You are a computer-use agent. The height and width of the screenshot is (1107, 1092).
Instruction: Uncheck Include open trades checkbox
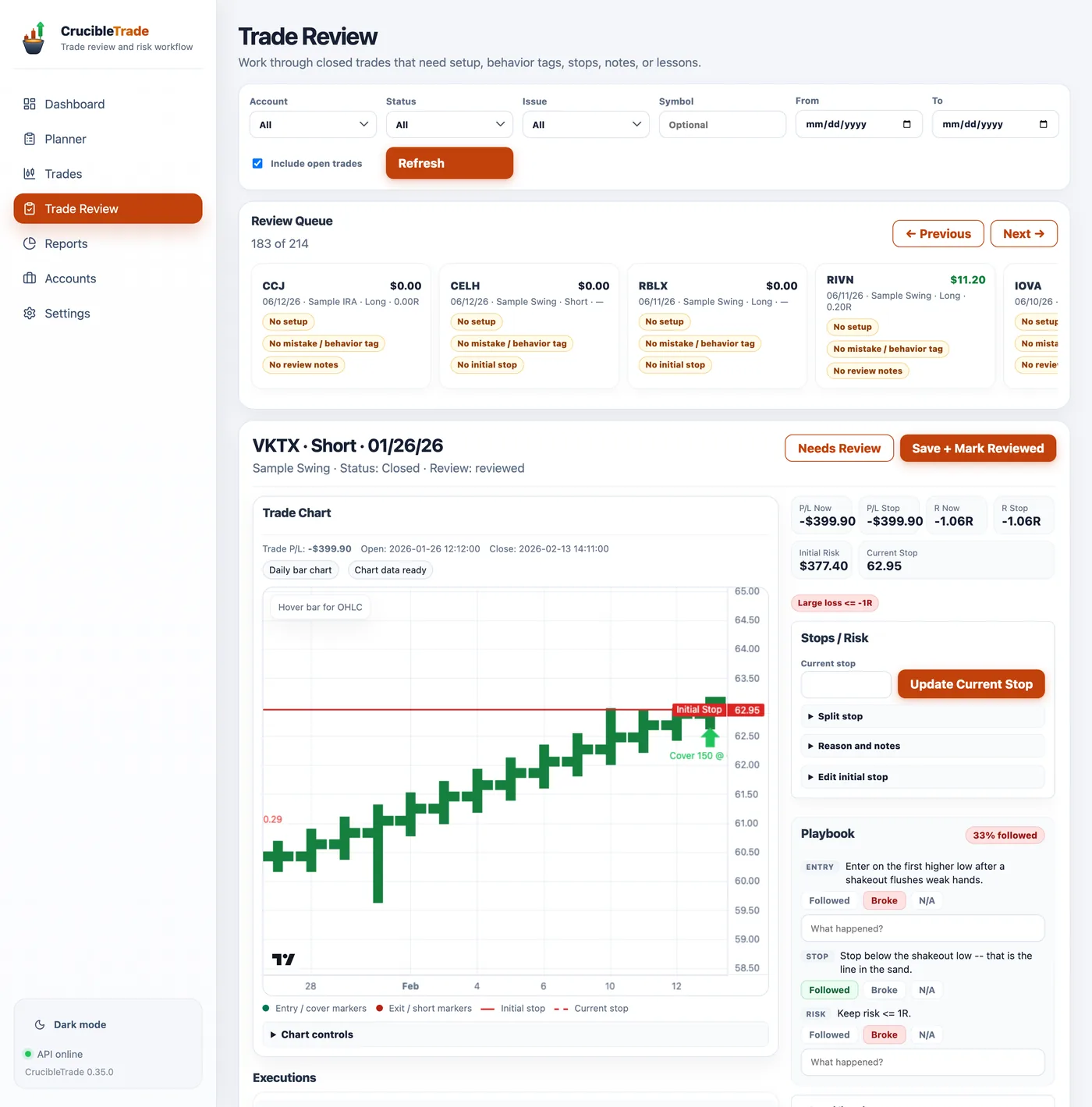click(x=257, y=163)
